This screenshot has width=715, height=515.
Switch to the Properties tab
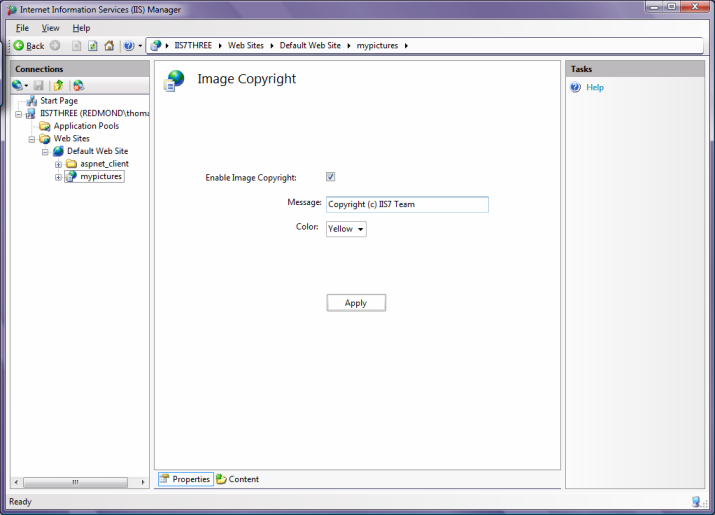(x=186, y=479)
